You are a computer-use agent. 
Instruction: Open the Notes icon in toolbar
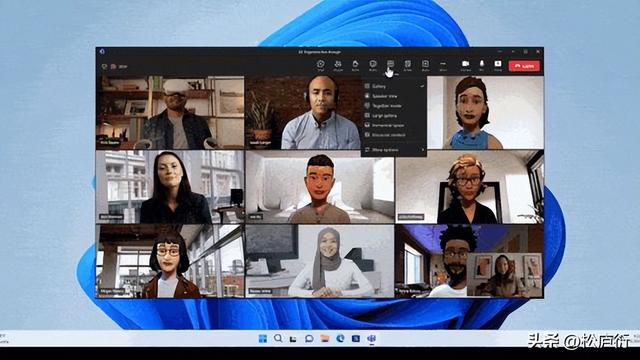[408, 64]
